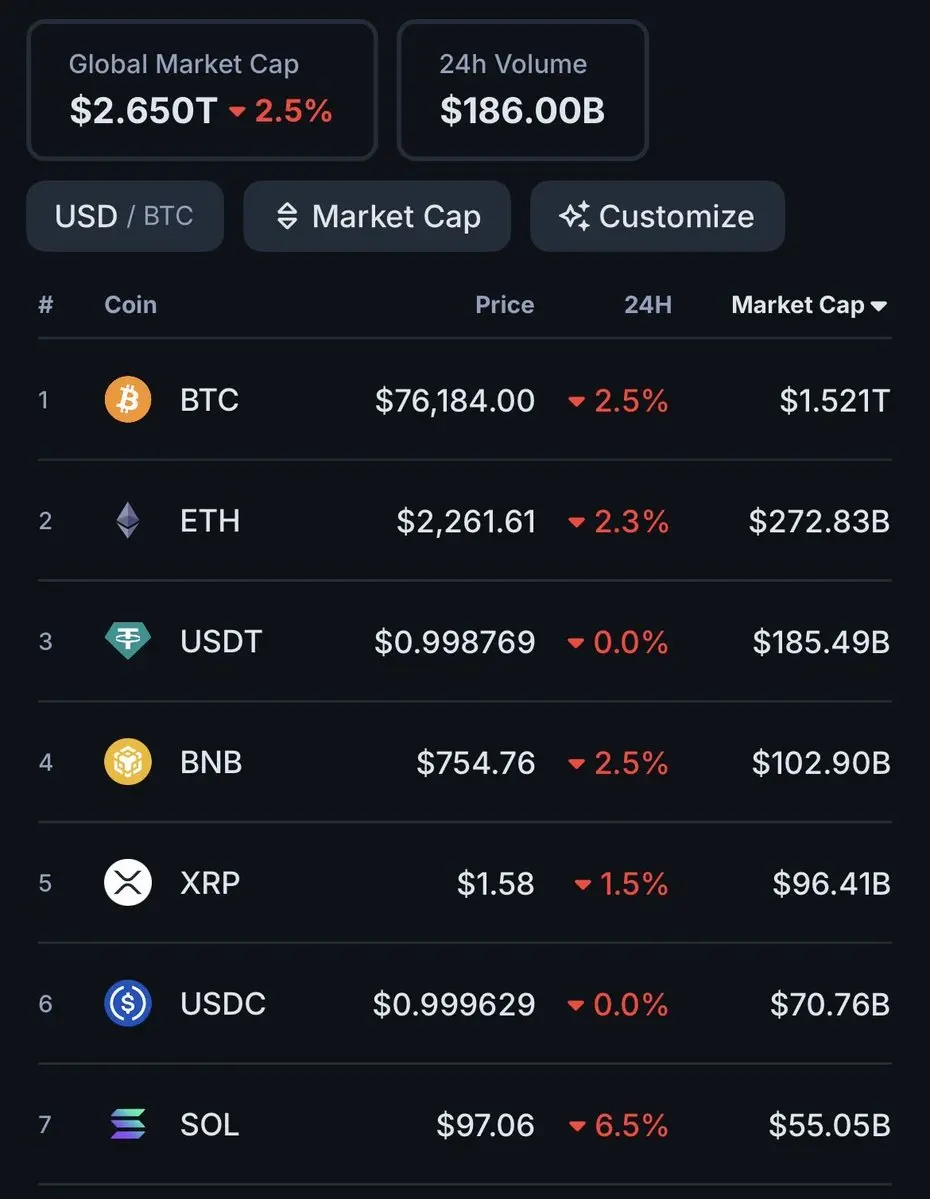This screenshot has width=930, height=1199.
Task: Click the USDC coin icon
Action: 128,1003
